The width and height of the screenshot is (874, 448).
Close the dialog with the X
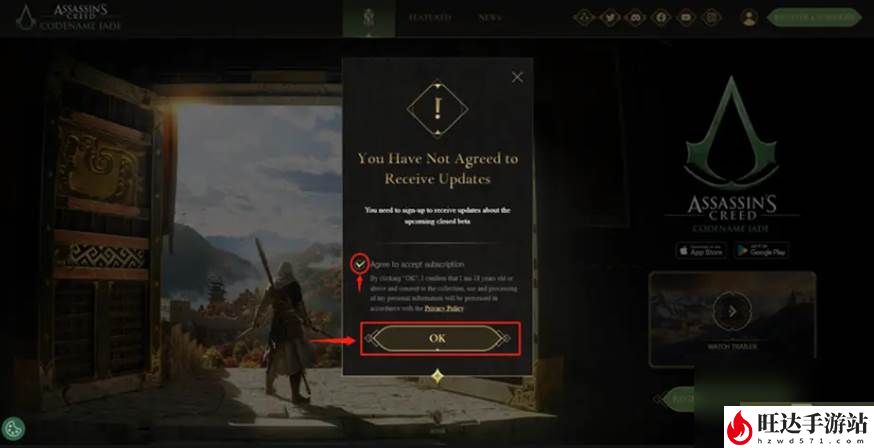517,77
